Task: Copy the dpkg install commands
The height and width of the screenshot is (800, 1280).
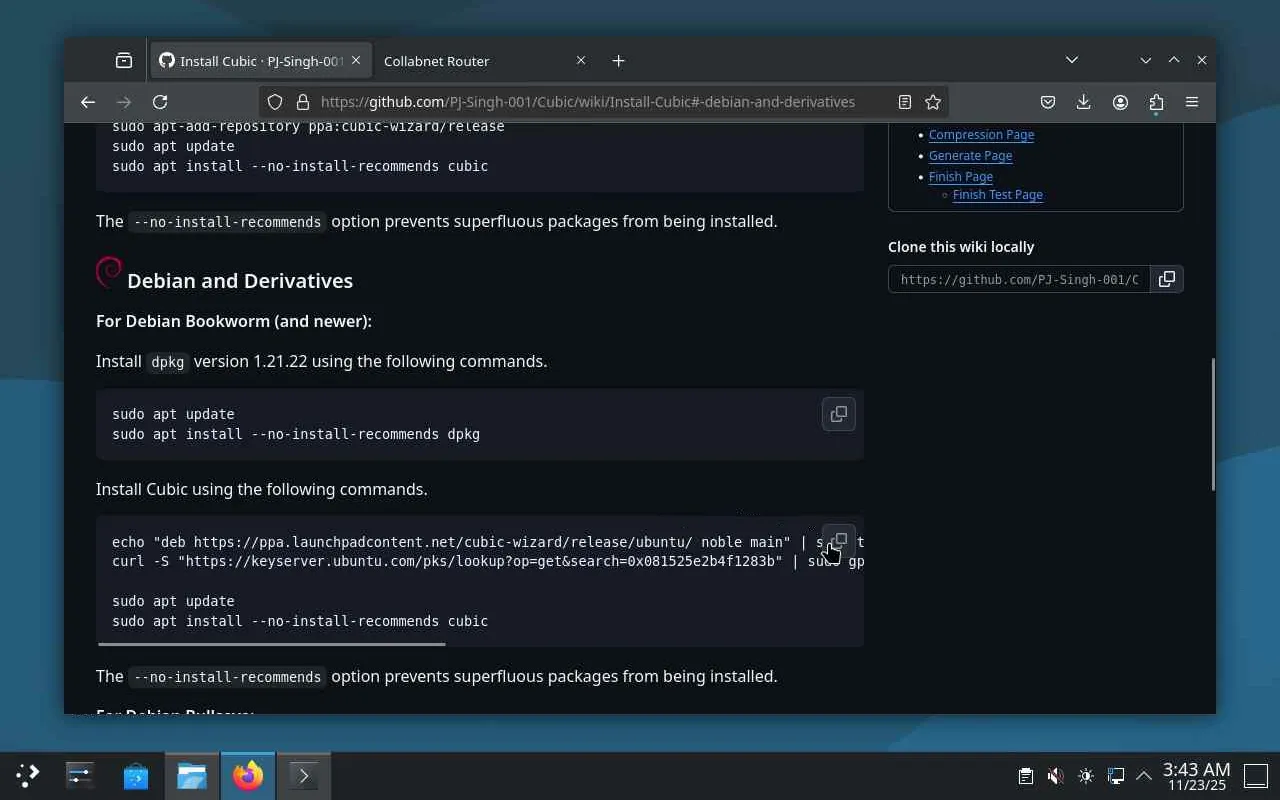Action: click(x=839, y=414)
